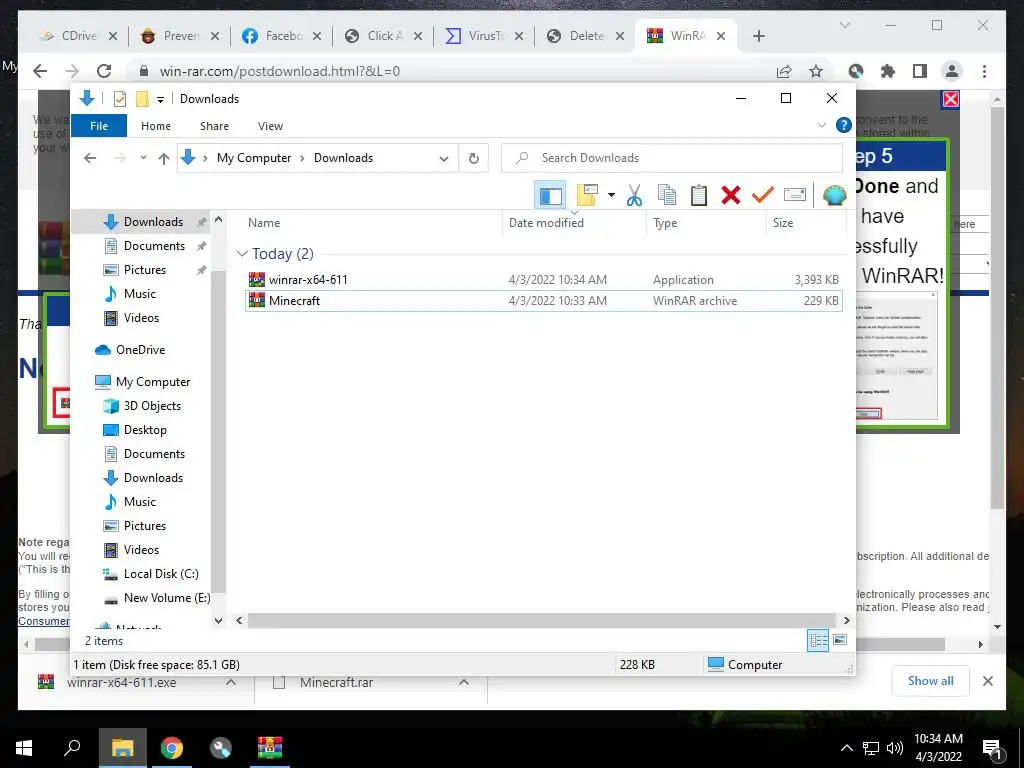This screenshot has width=1024, height=768.
Task: Click WinRAR icon in taskbar
Action: (x=269, y=748)
